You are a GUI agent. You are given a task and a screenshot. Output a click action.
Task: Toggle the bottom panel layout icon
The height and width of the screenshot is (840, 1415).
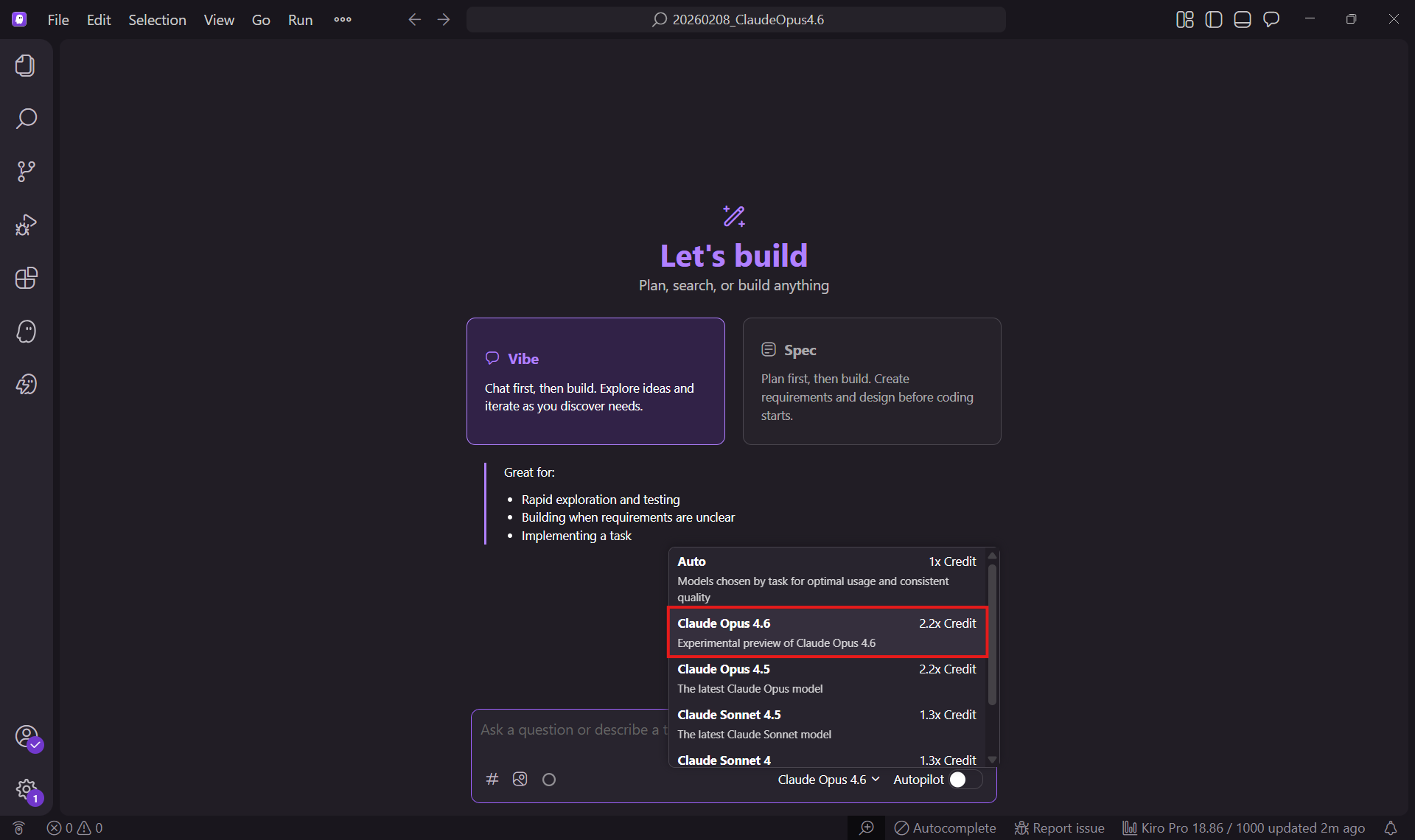1242,20
